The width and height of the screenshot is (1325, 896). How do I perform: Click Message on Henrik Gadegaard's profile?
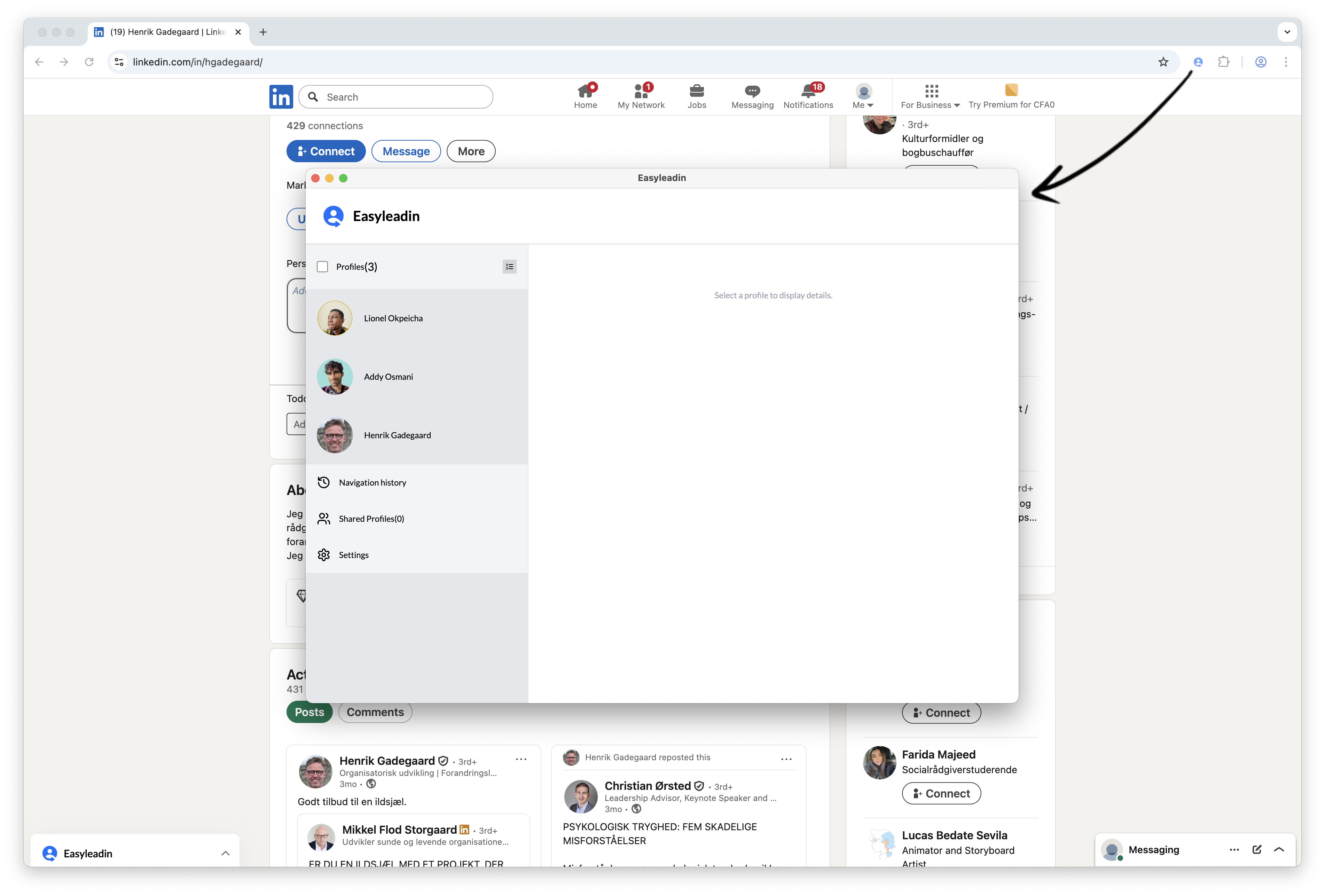pos(405,150)
